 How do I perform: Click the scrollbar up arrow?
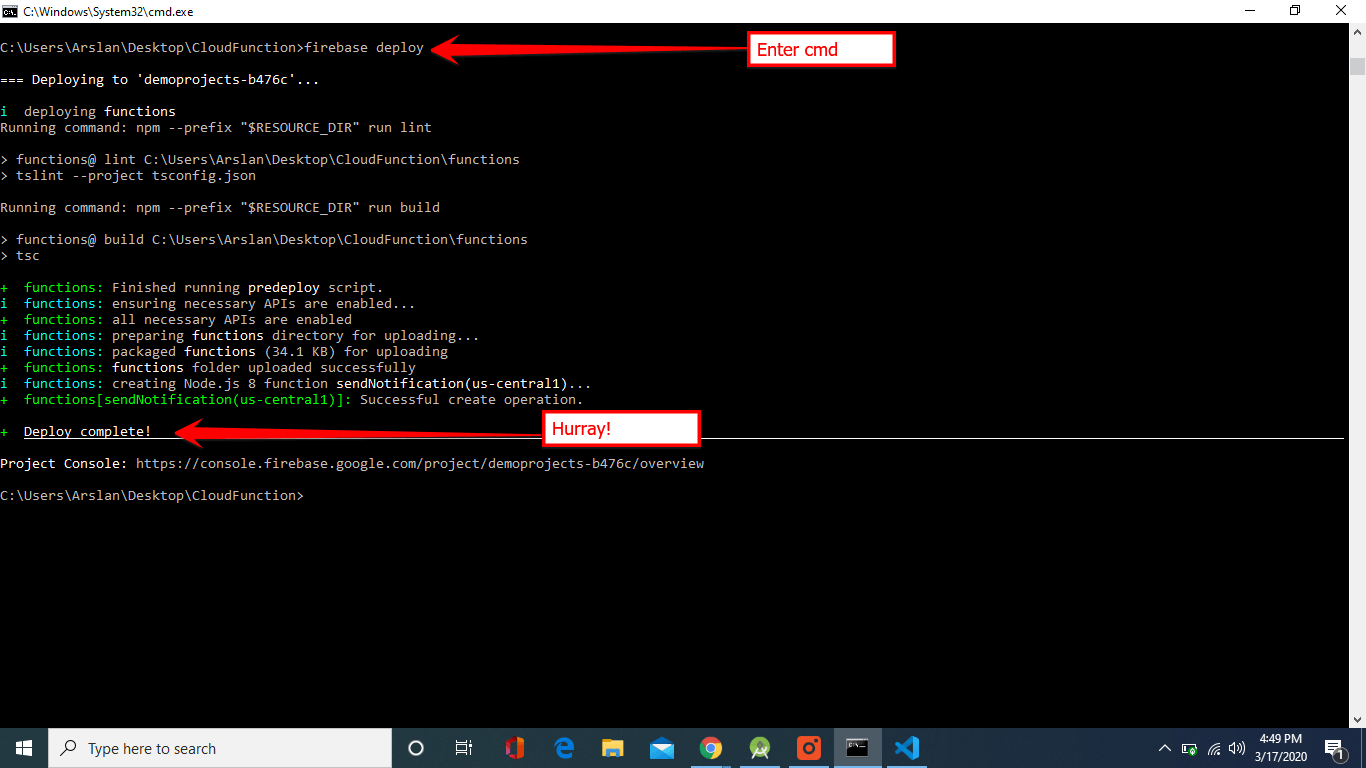click(x=1357, y=32)
